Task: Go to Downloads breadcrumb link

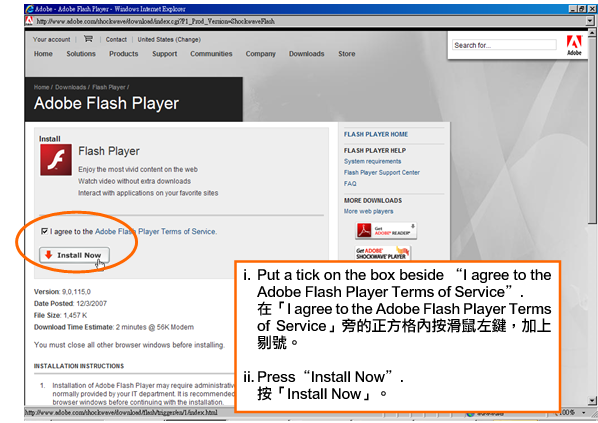Action: pos(71,87)
